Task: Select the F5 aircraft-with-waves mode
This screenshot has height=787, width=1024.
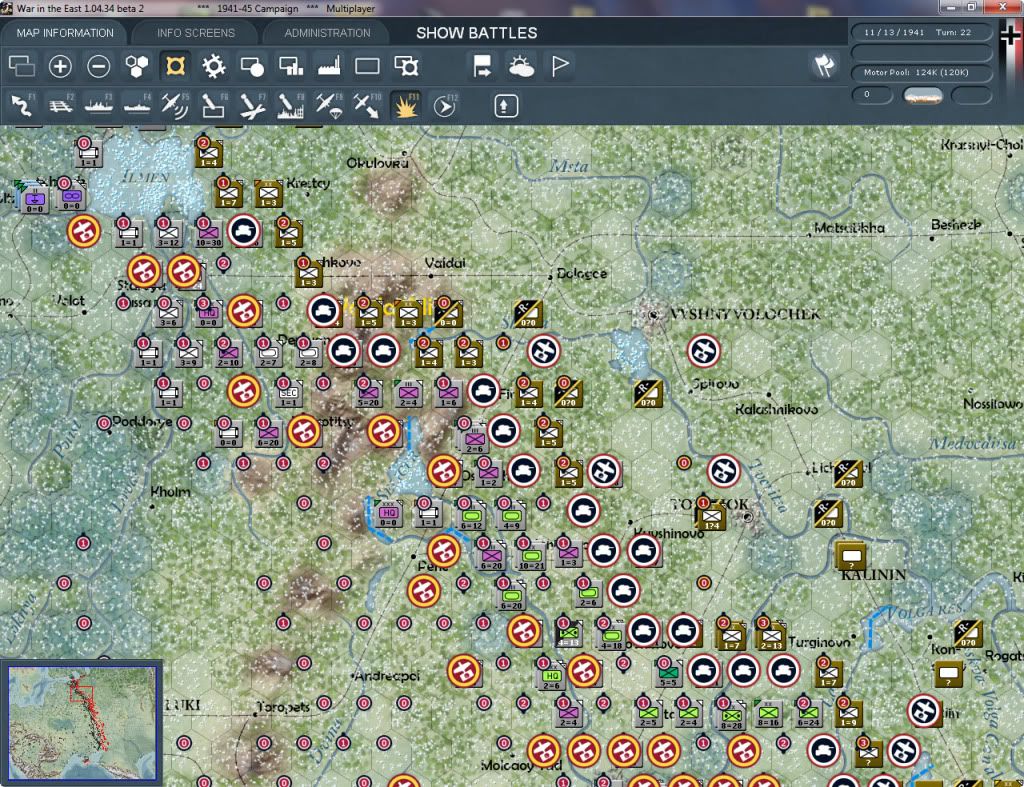Action: pos(175,106)
